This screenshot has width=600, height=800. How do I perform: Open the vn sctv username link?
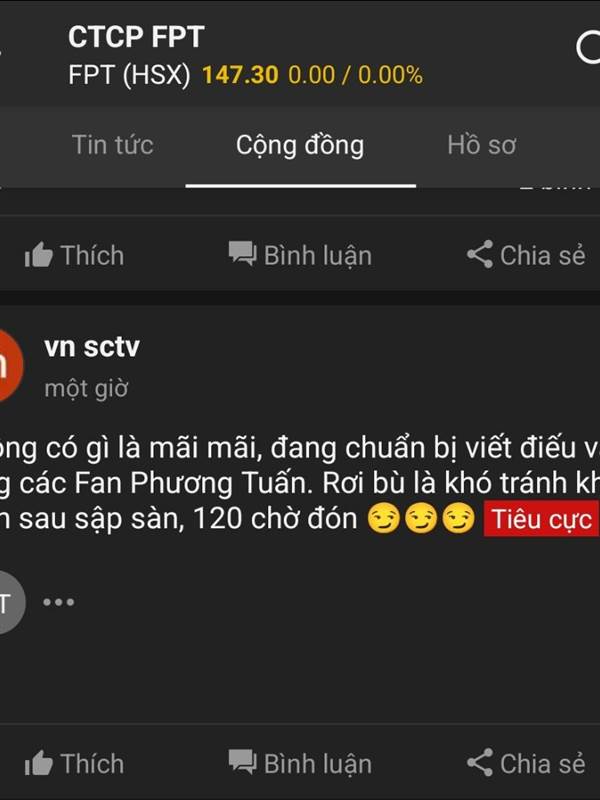[92, 347]
